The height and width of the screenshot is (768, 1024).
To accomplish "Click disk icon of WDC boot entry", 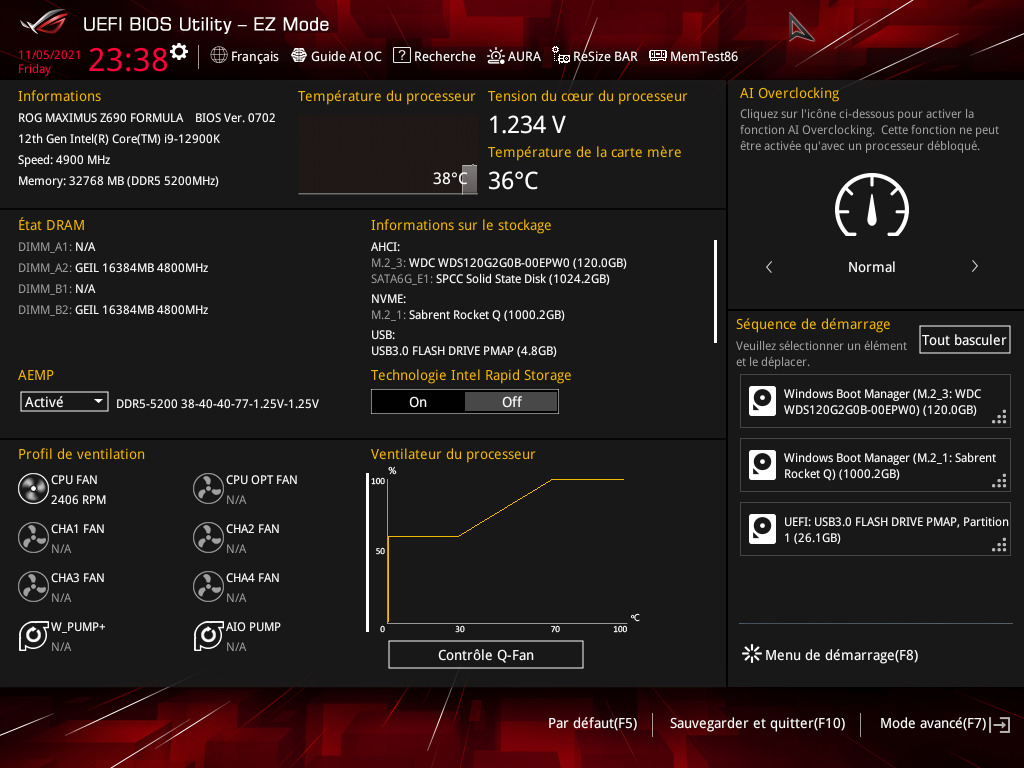I will point(762,401).
